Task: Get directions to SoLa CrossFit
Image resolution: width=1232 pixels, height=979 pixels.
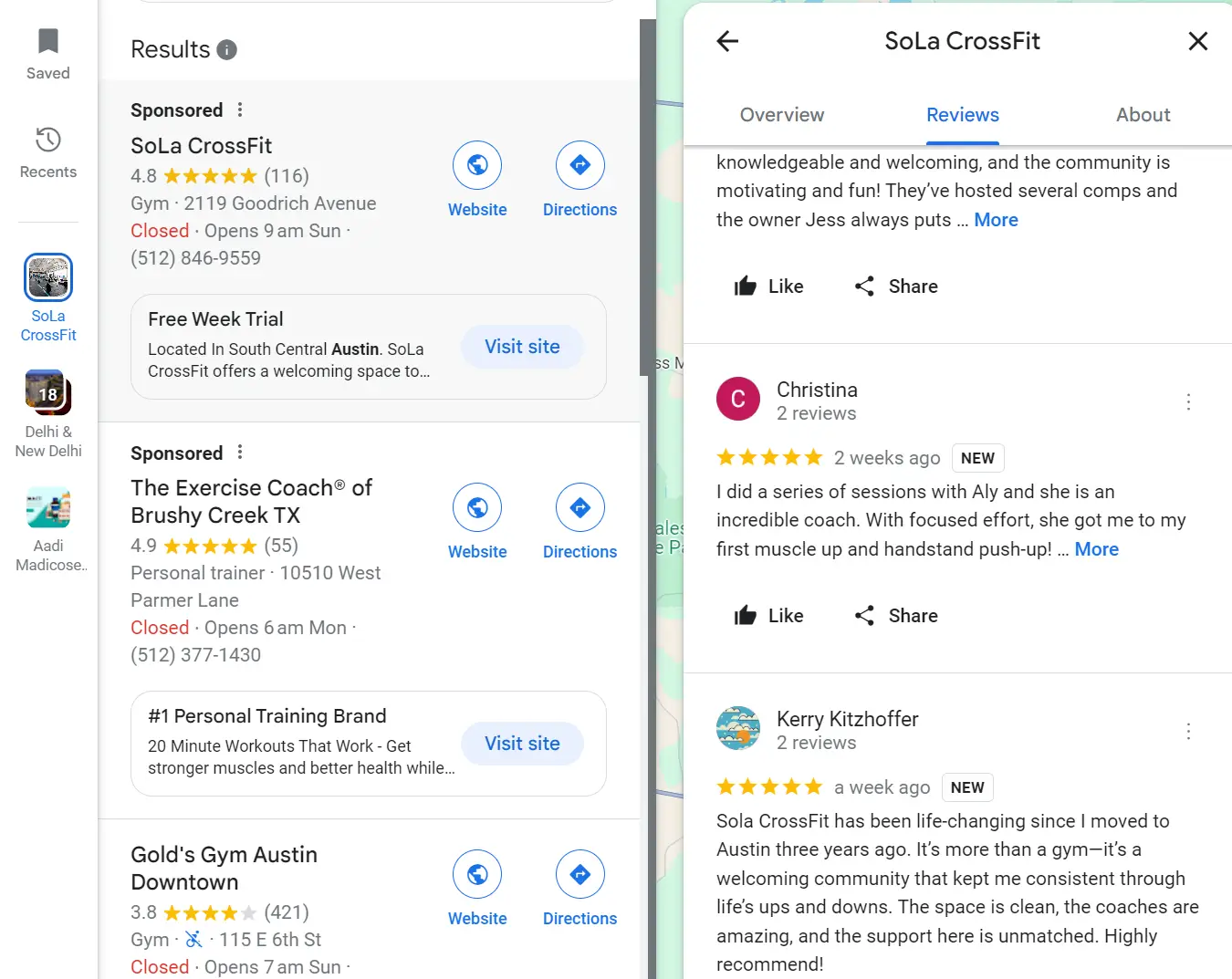Action: point(579,165)
